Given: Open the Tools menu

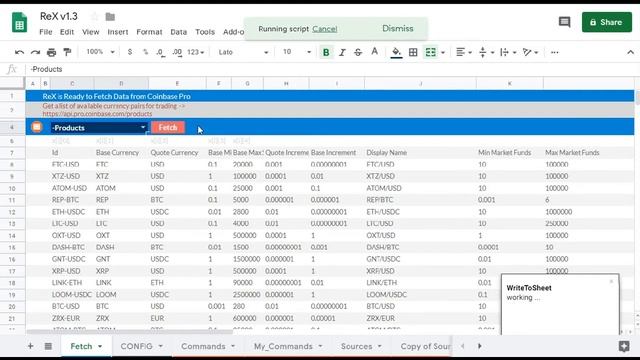Looking at the screenshot, I should (x=205, y=32).
